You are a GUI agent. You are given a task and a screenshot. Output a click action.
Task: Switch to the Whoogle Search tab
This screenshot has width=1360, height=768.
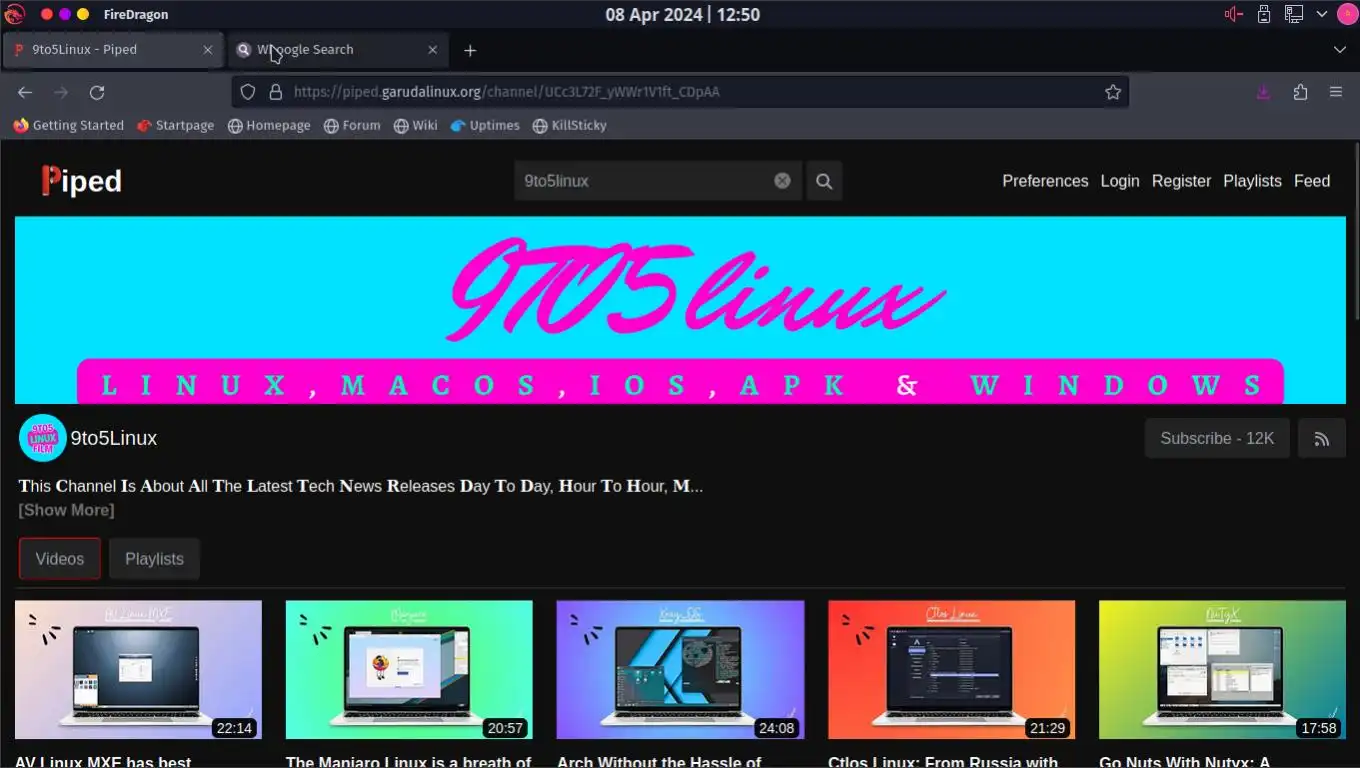(x=337, y=49)
